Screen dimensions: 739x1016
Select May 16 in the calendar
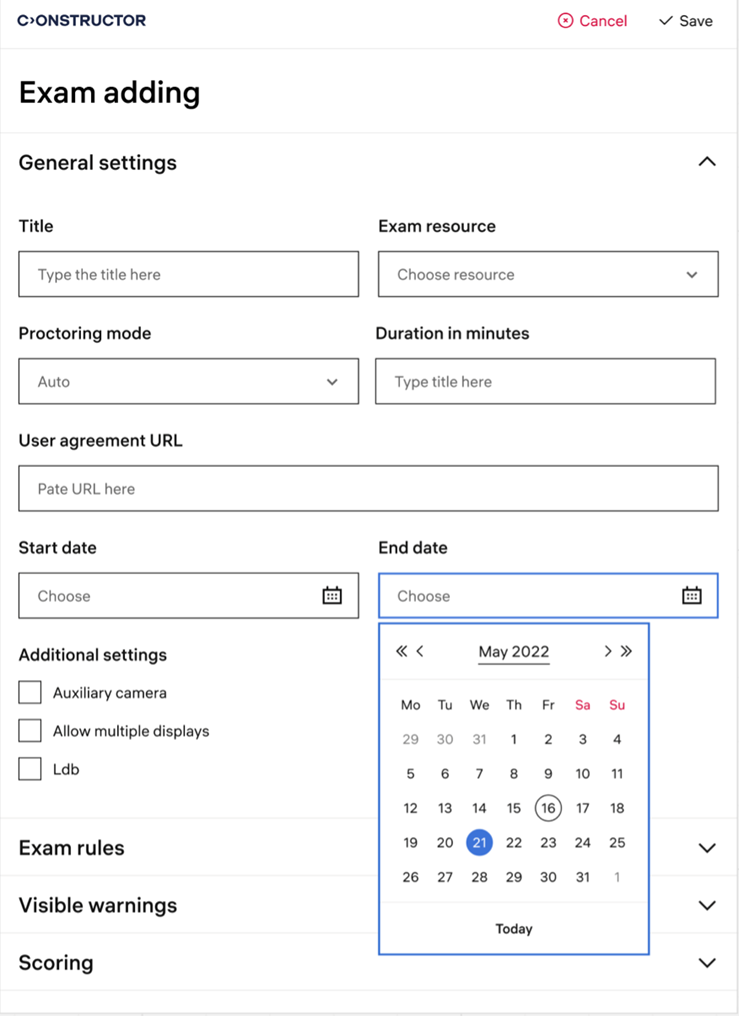[x=548, y=808]
